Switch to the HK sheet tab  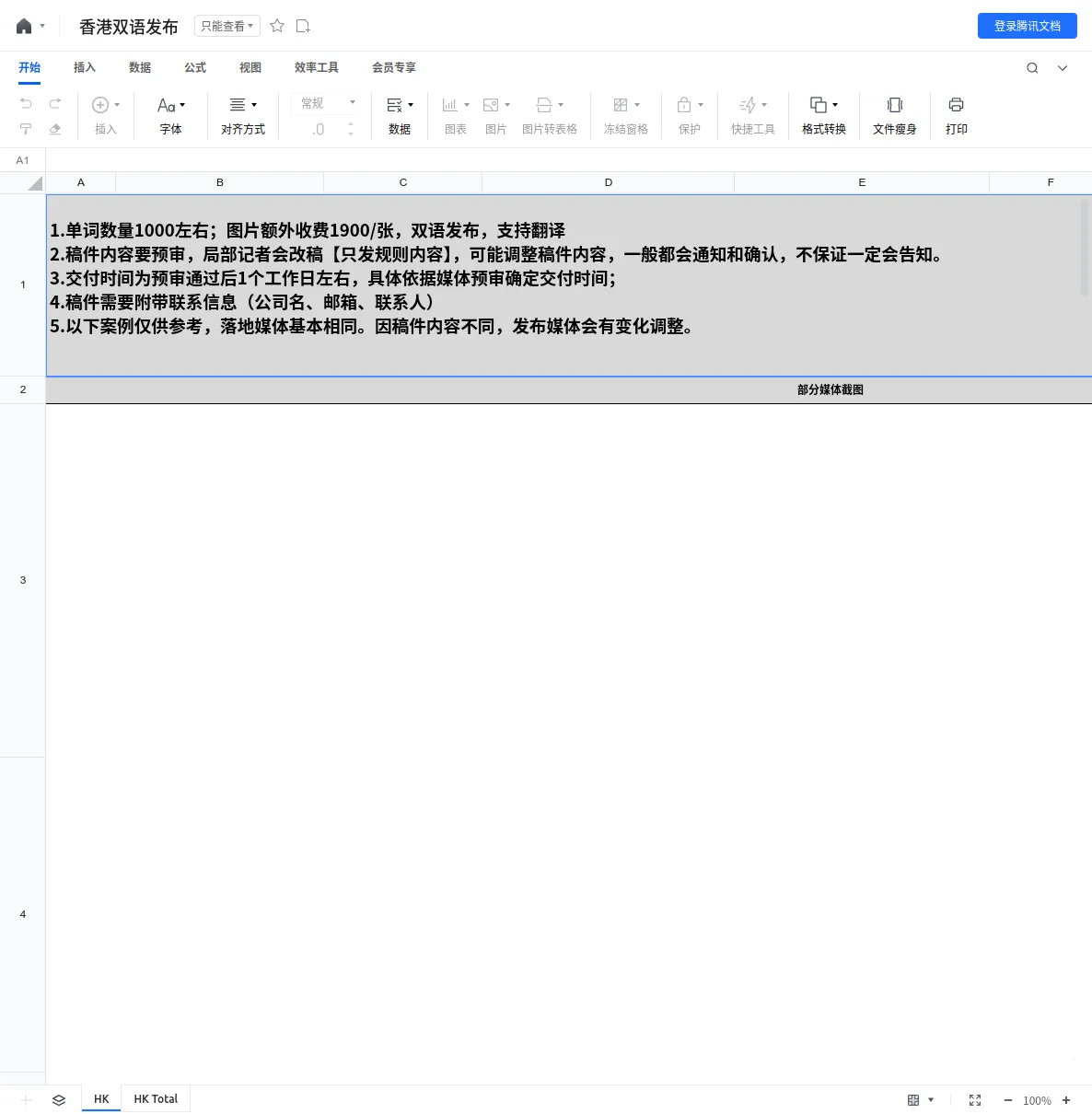coord(101,1098)
